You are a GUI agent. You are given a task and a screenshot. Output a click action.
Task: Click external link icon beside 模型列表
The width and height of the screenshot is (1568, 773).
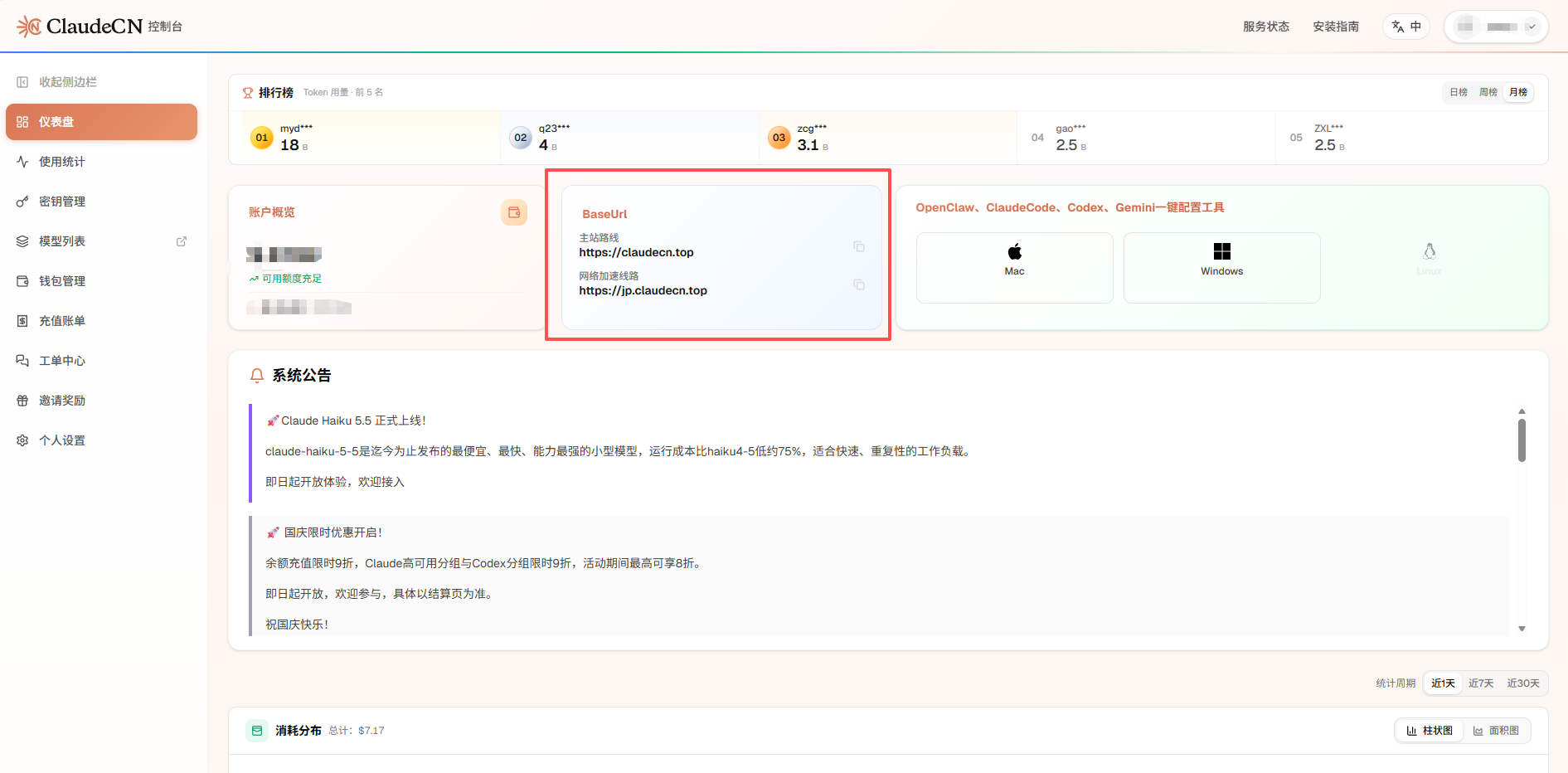pos(182,241)
